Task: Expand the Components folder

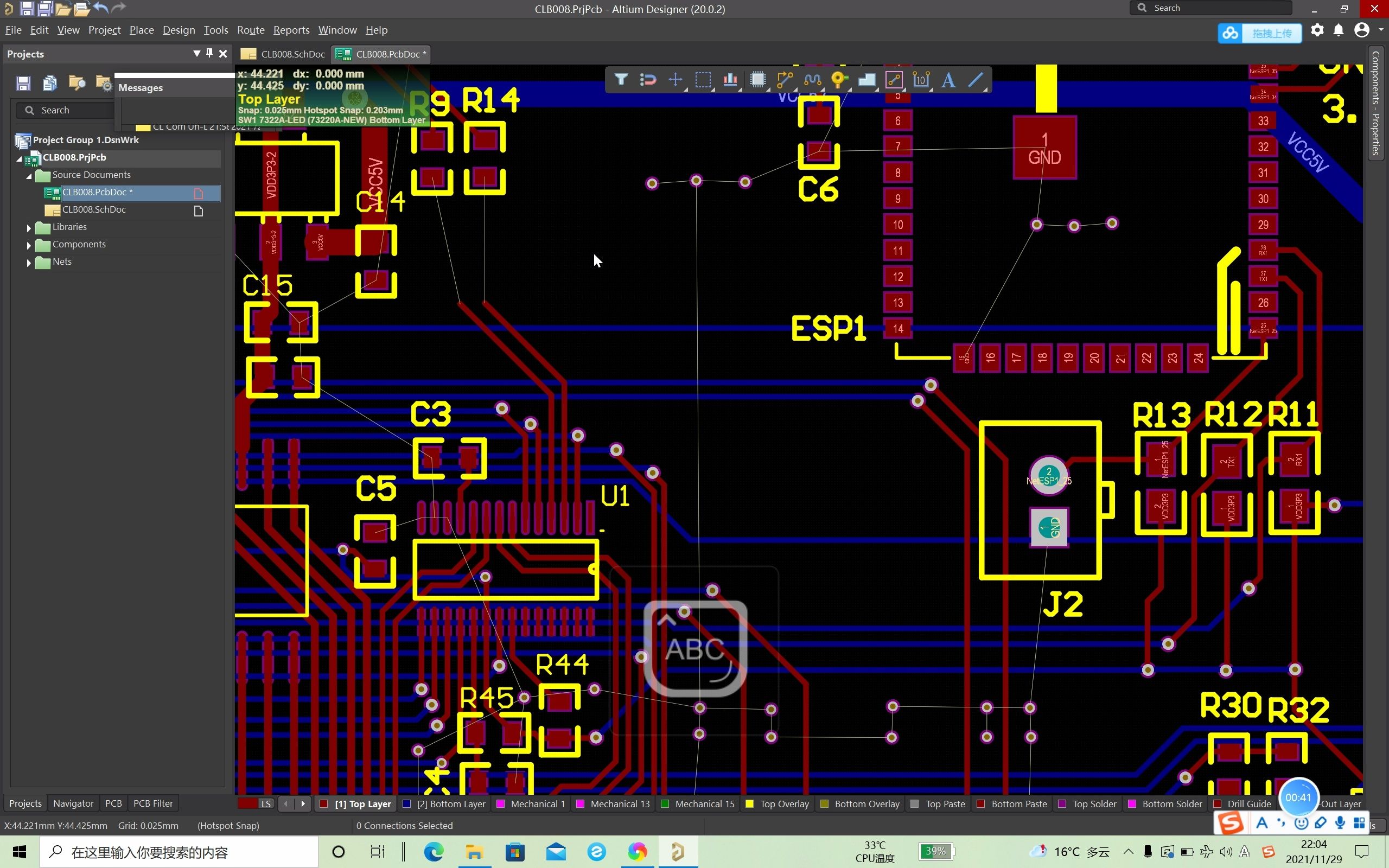Action: (28, 245)
